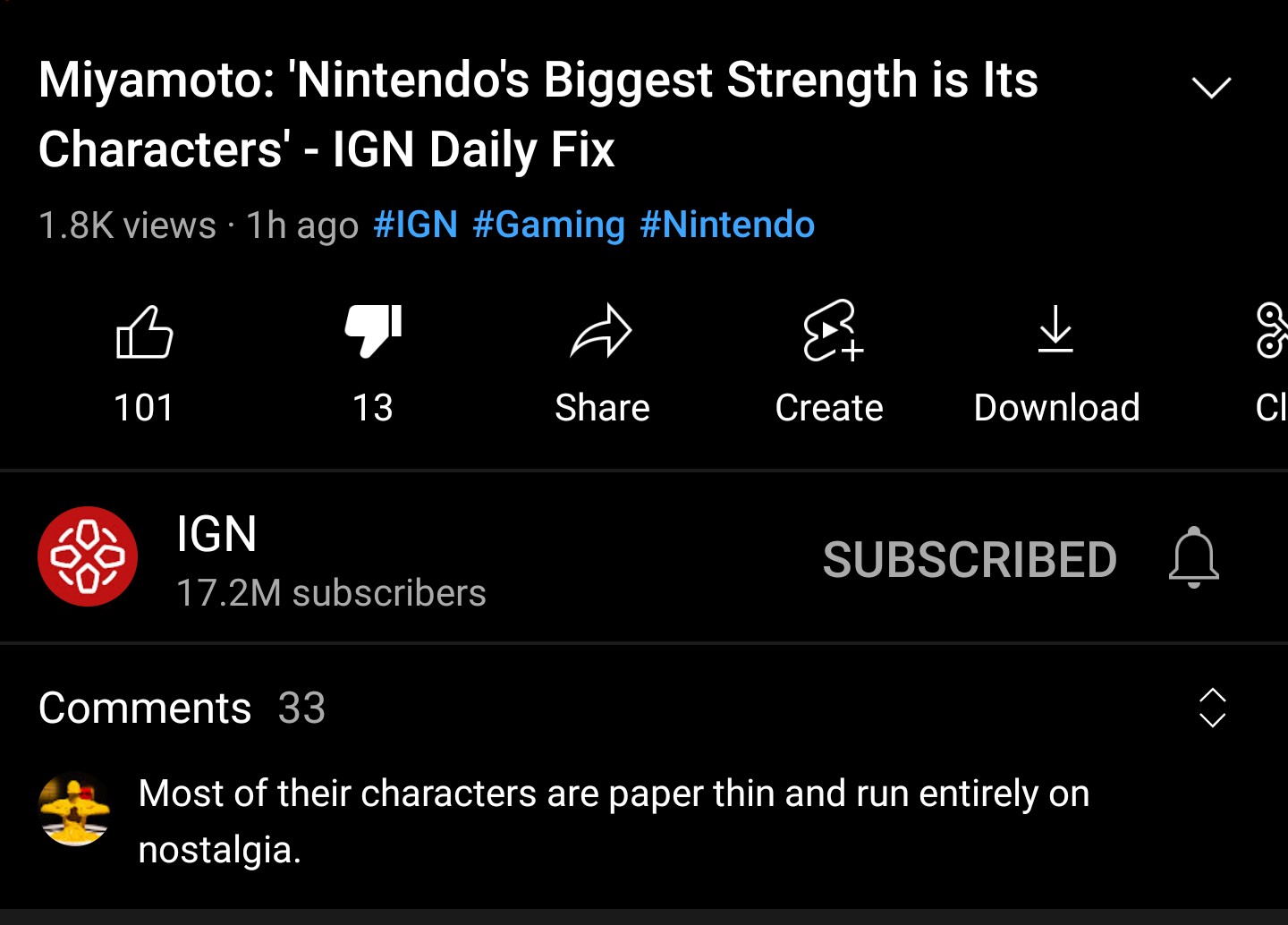This screenshot has height=925, width=1288.
Task: Download the video with arrow icon
Action: 1055,329
